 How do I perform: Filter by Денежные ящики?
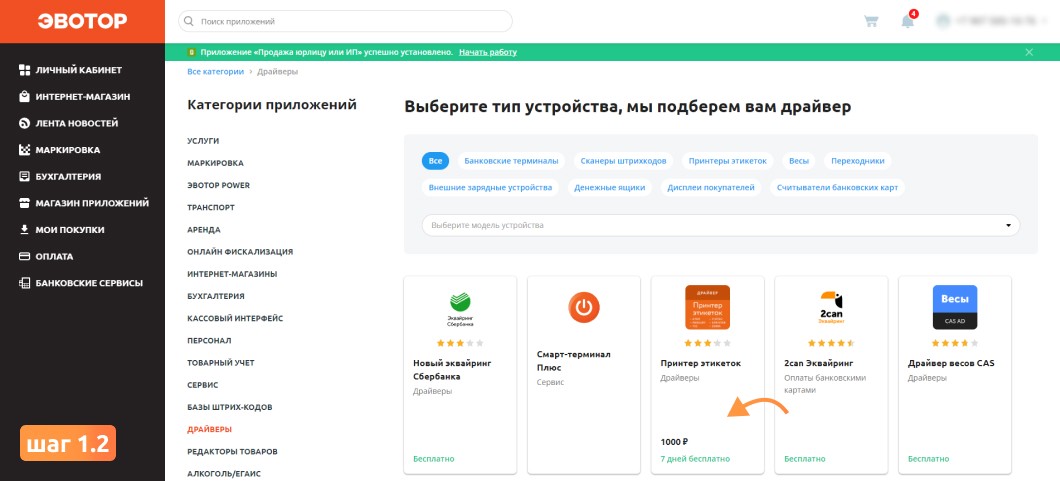tap(610, 187)
